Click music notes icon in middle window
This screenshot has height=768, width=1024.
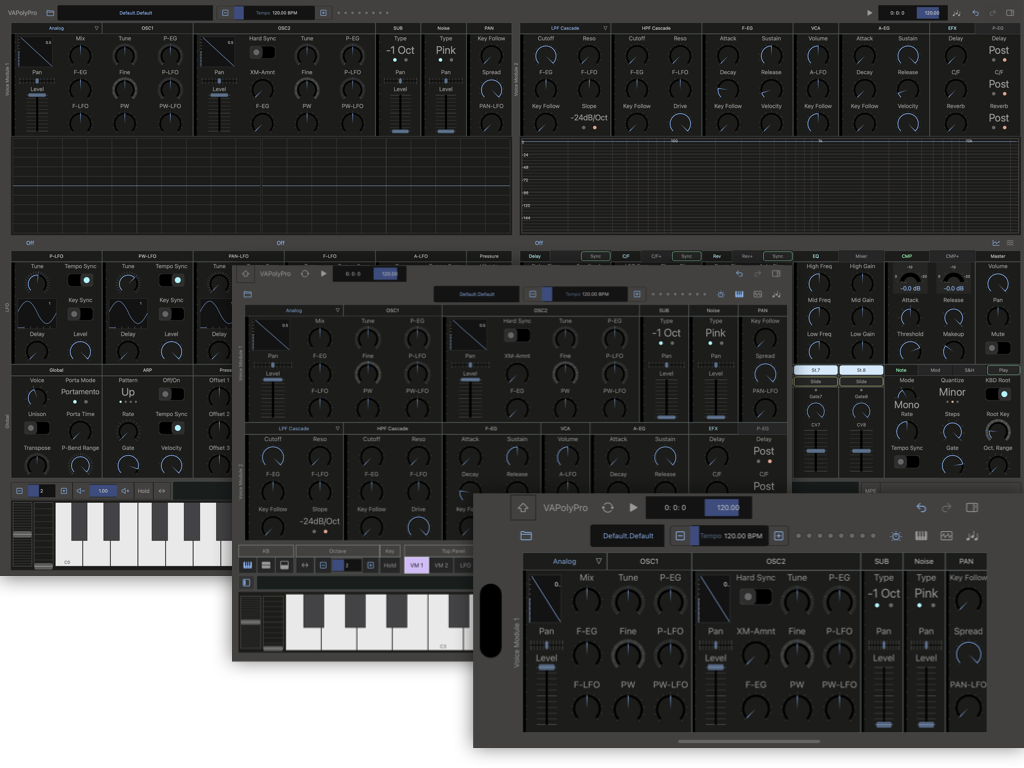(776, 294)
